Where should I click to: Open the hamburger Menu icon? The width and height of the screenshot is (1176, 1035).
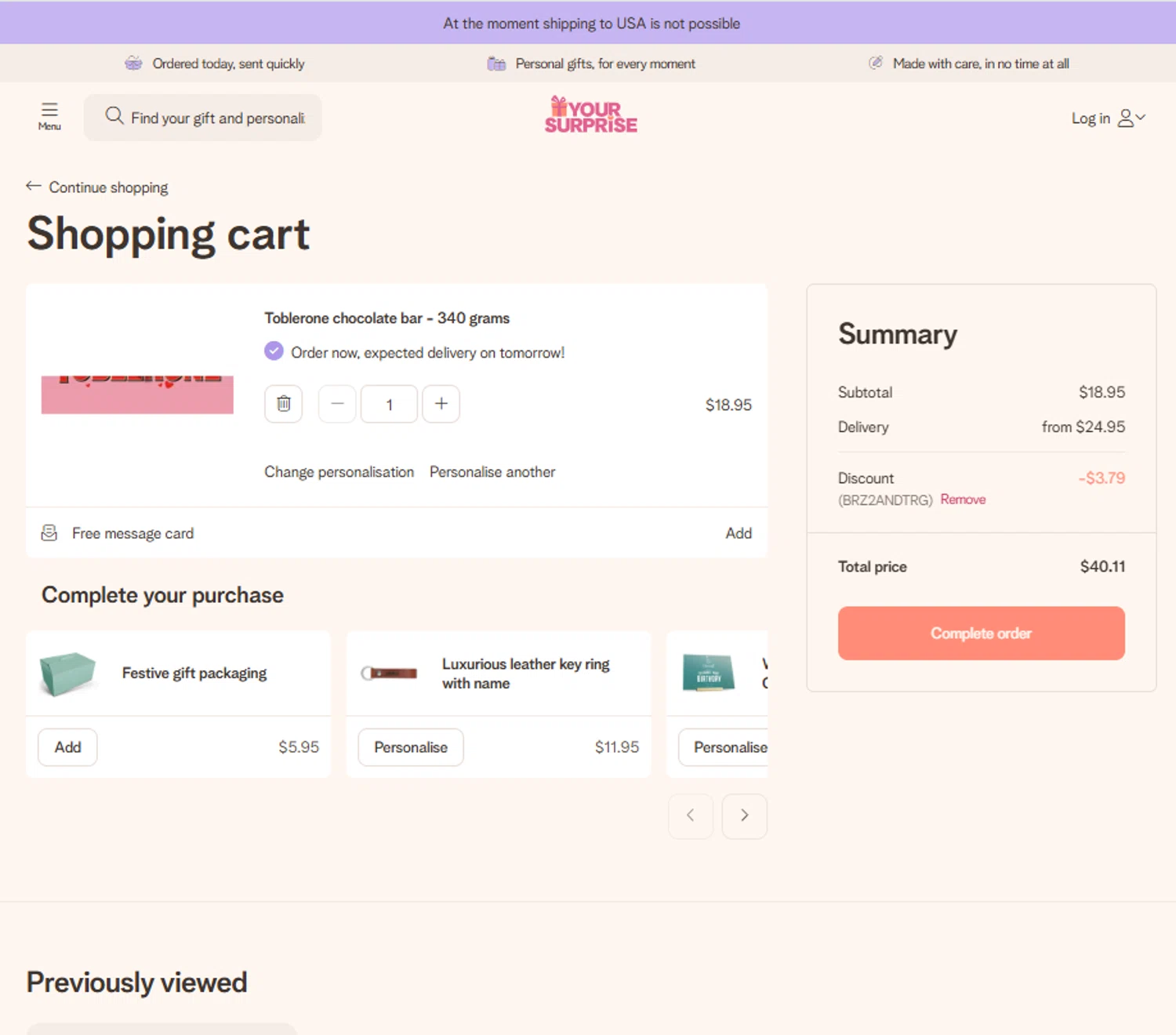(x=49, y=117)
